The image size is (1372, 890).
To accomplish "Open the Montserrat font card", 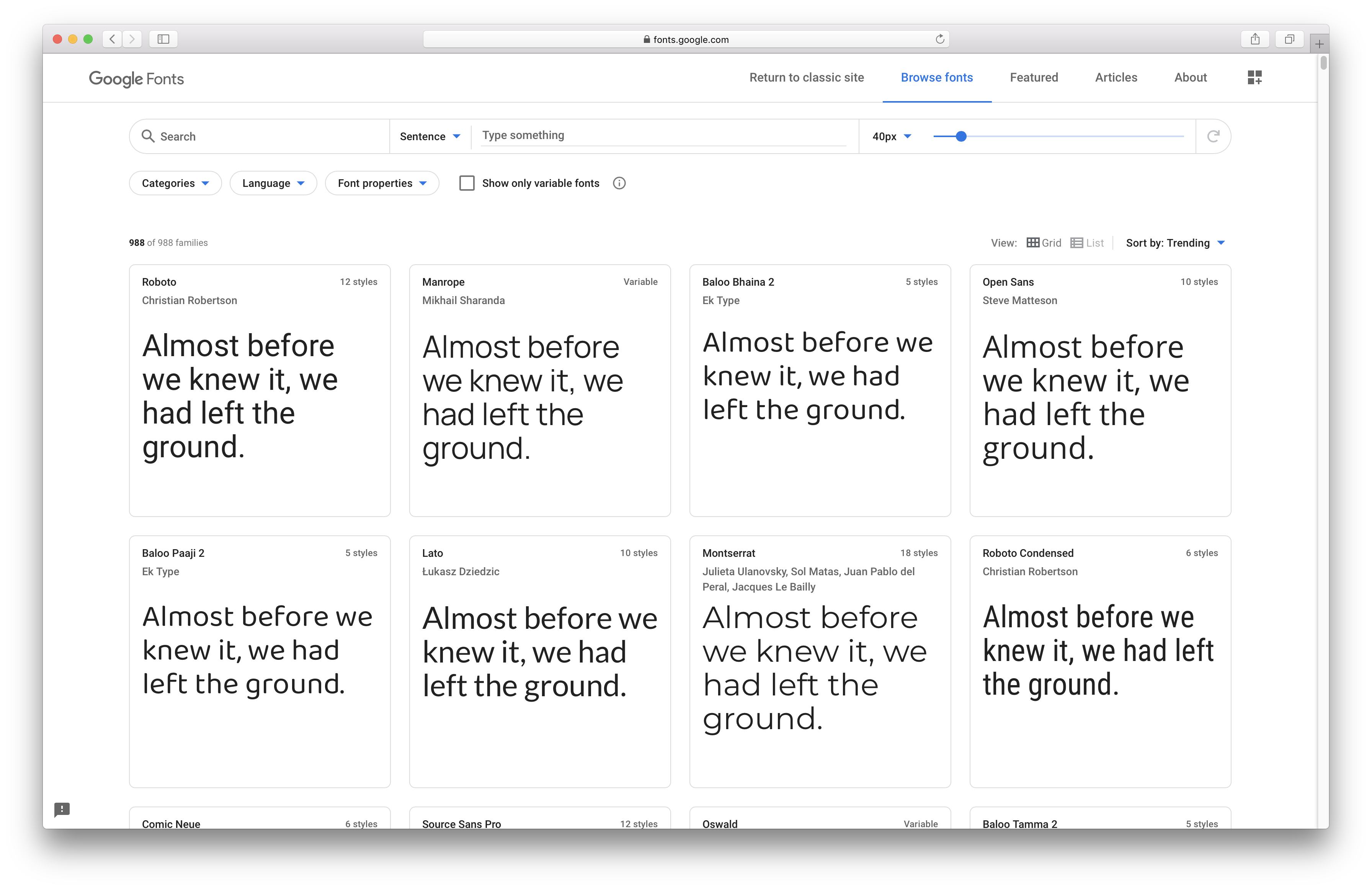I will [819, 661].
